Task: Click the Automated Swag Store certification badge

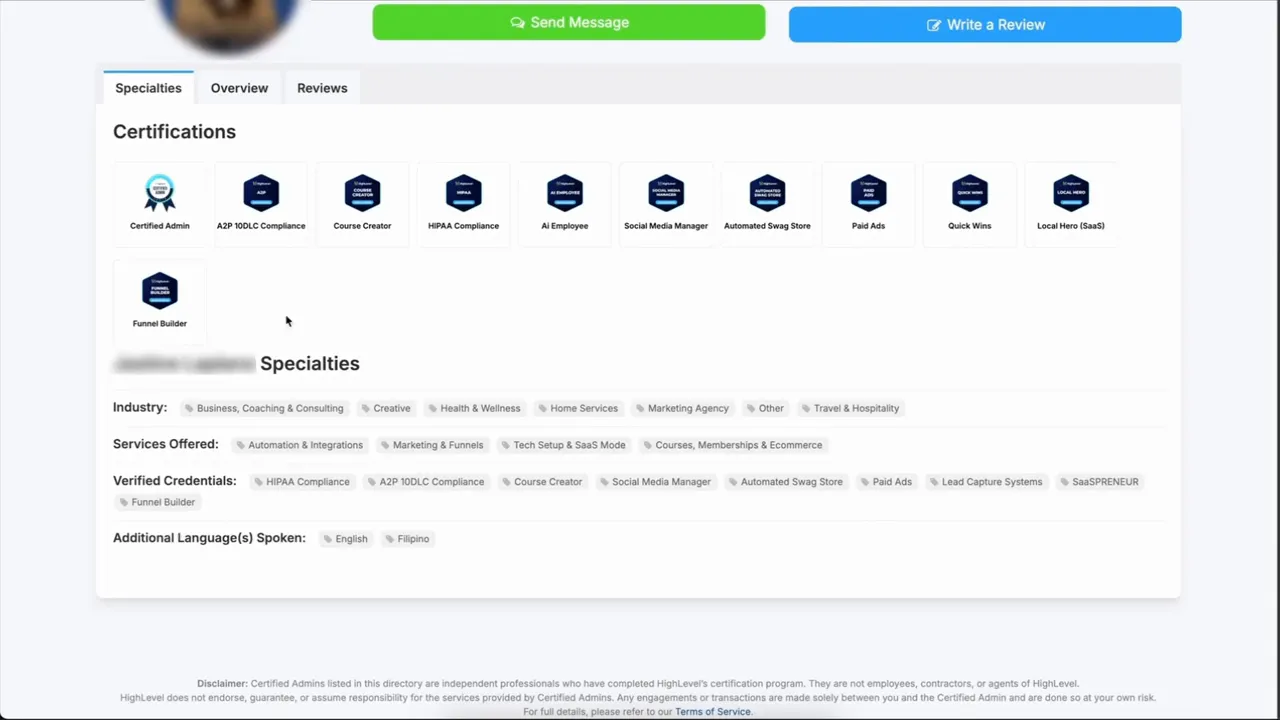Action: (767, 193)
